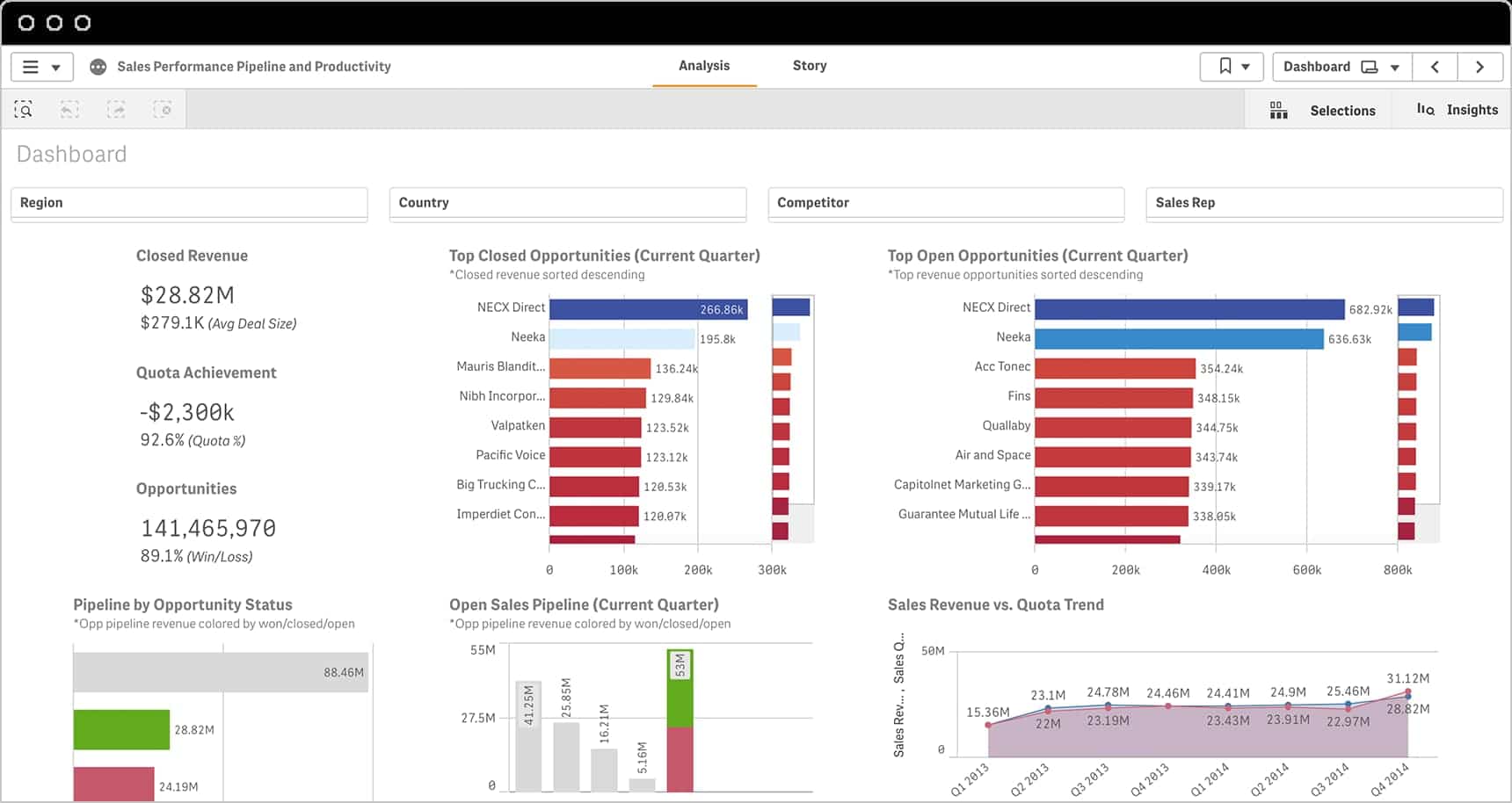This screenshot has height=803, width=1512.
Task: Expand the Region filter pane
Action: coord(189,203)
